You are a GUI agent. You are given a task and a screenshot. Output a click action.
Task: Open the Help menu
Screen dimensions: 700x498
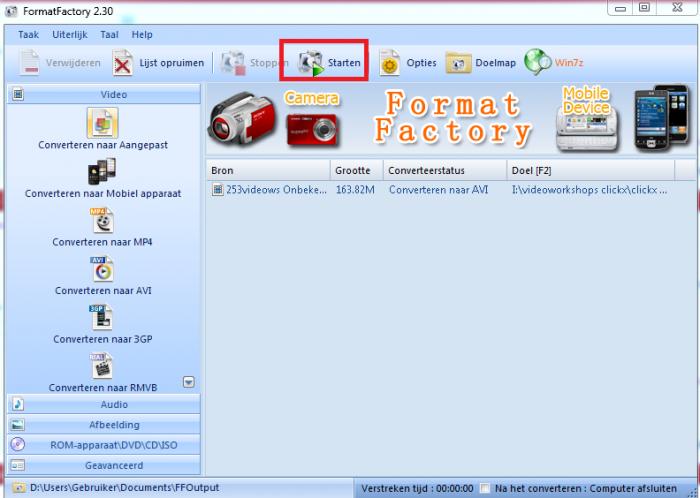[x=142, y=34]
